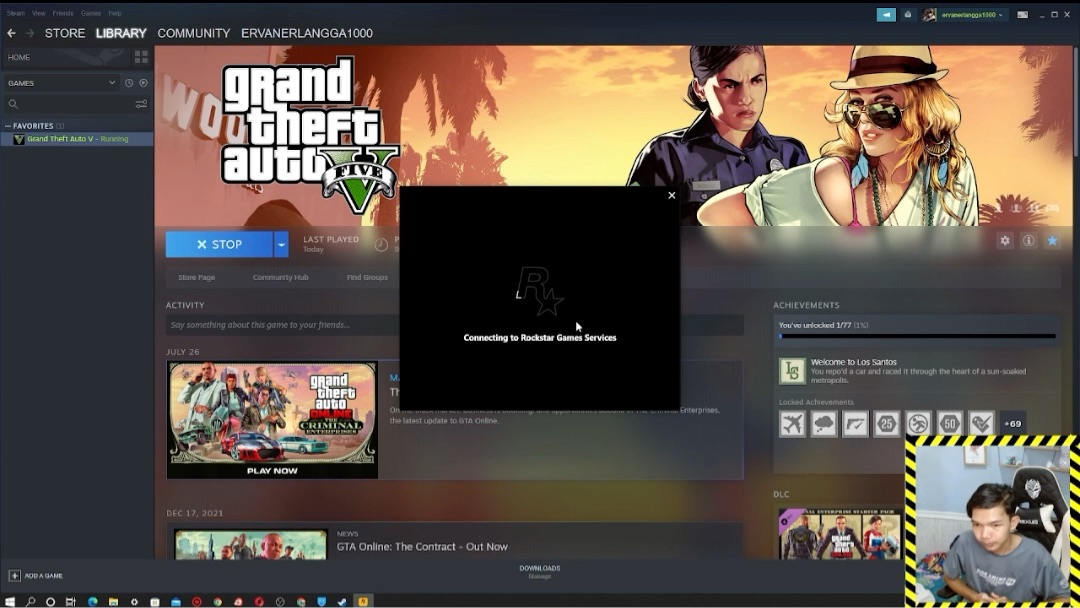Click the Add a Game plus icon
Viewport: 1080px width, 608px height.
point(14,576)
